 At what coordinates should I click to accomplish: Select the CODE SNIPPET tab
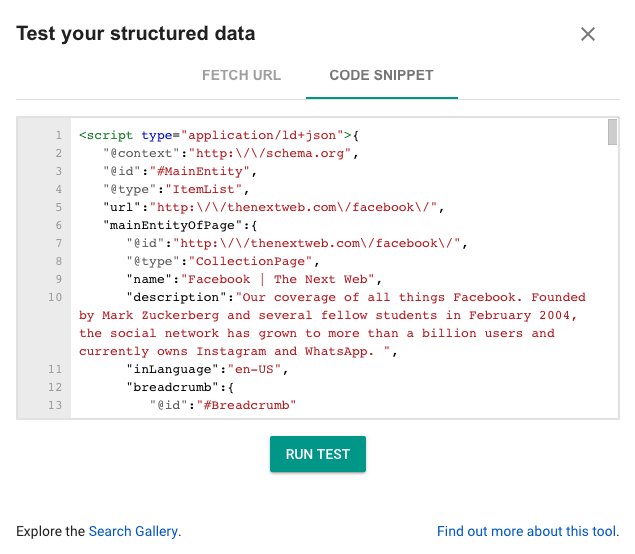point(381,76)
